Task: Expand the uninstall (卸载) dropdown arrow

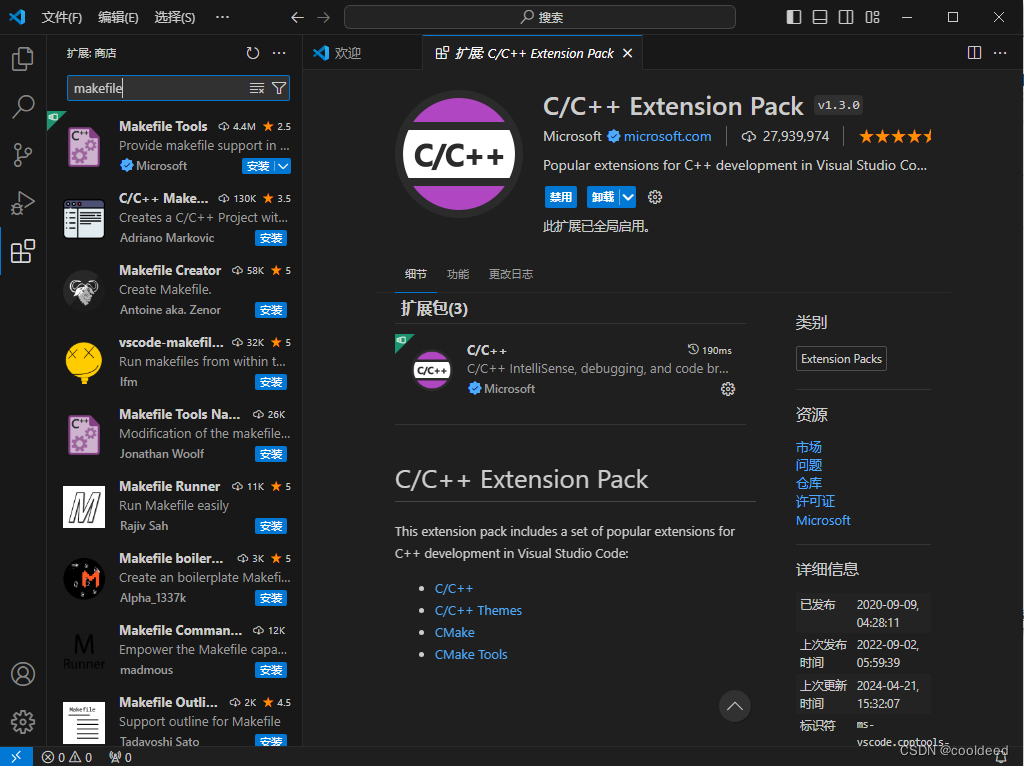Action: click(x=628, y=197)
